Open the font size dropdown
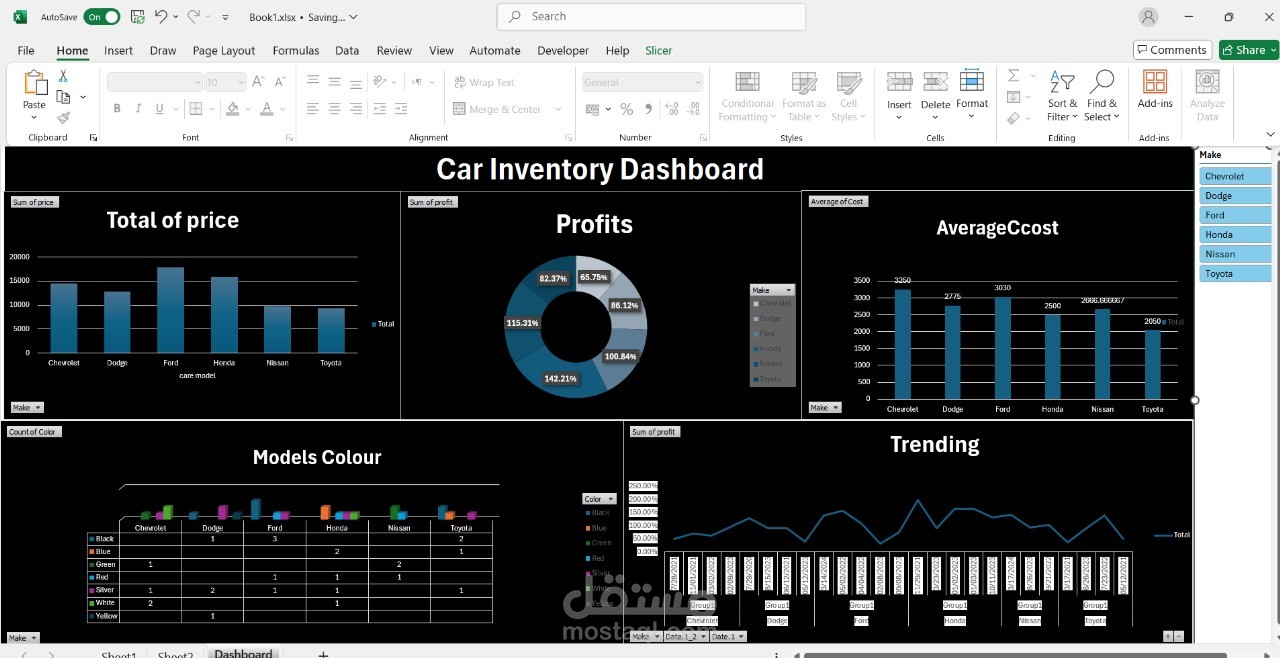Viewport: 1280px width, 658px height. coord(241,82)
